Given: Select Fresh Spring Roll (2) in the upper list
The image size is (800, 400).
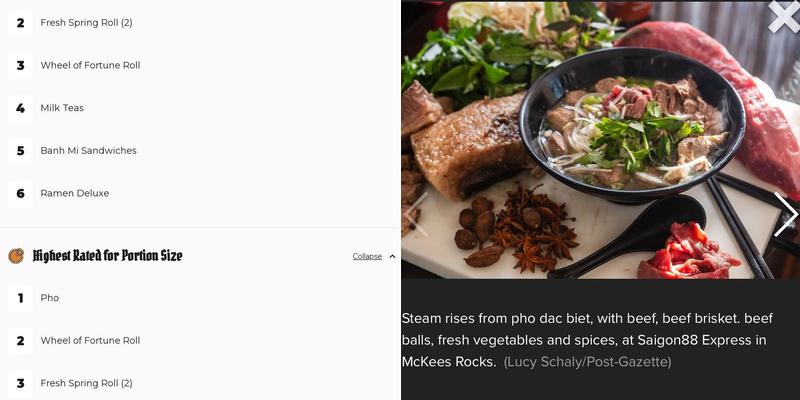Looking at the screenshot, I should (x=86, y=22).
